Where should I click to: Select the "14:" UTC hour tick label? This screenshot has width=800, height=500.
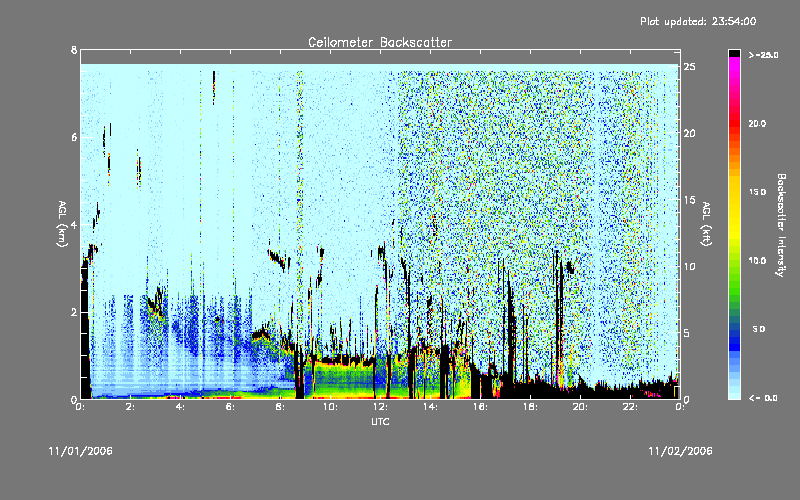(430, 407)
